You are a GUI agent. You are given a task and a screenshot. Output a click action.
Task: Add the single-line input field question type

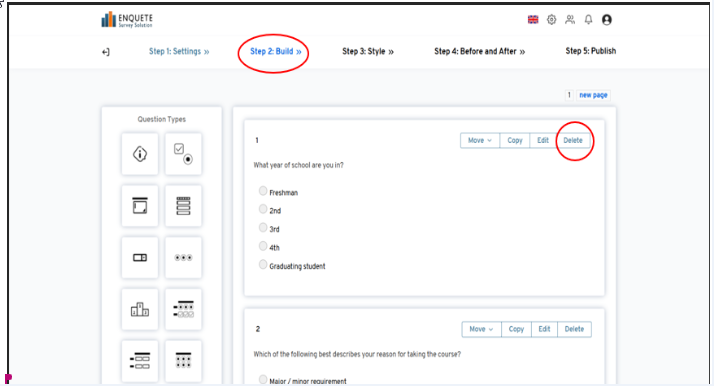[x=140, y=258]
